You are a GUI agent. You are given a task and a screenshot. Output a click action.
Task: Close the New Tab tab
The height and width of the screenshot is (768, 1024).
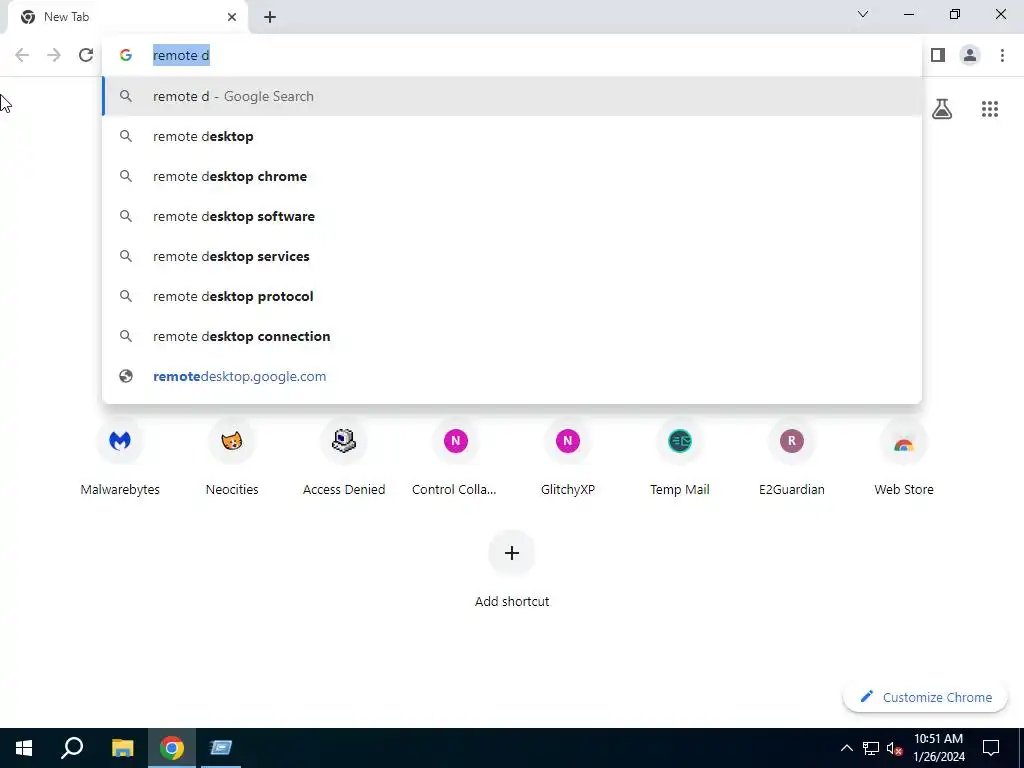pos(232,17)
